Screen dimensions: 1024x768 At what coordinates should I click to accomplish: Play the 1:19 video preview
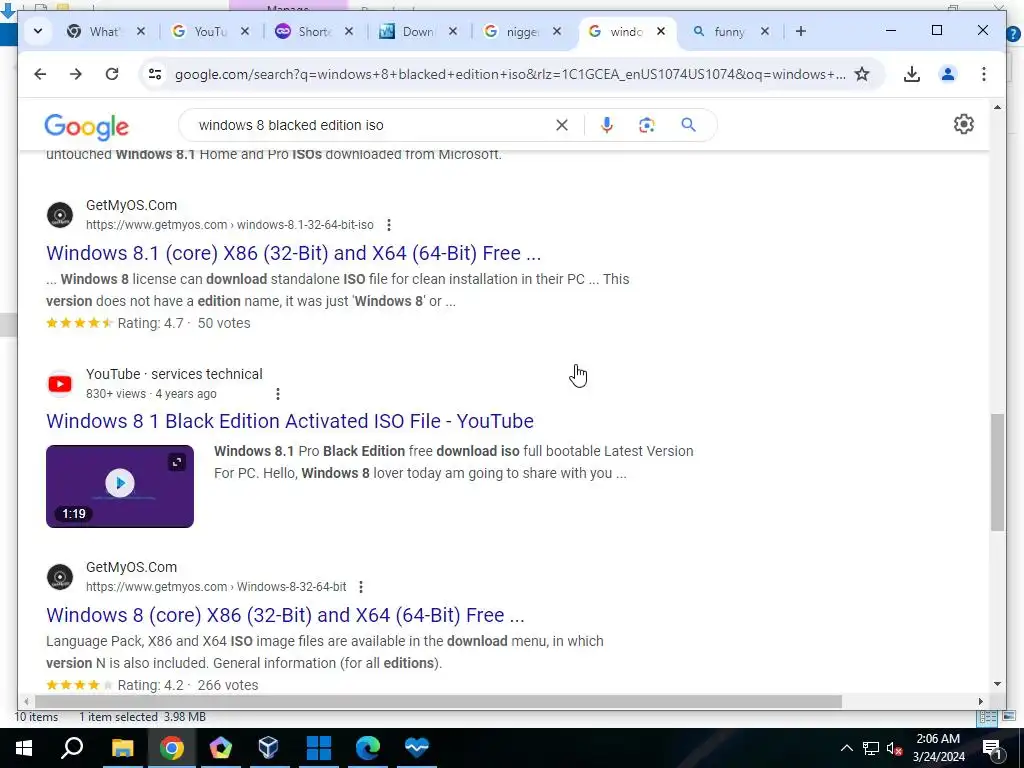[x=120, y=483]
